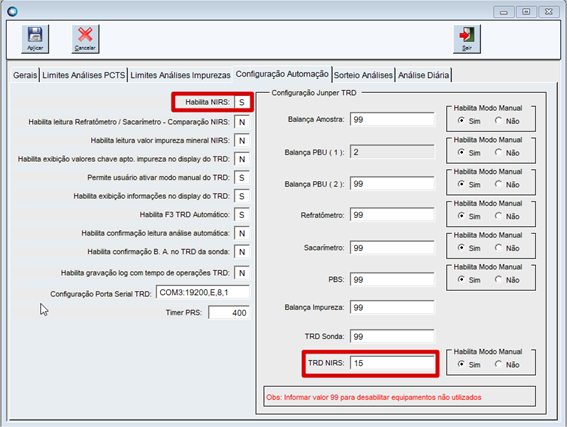
Task: Click the Timer PRS field
Action: tap(229, 313)
